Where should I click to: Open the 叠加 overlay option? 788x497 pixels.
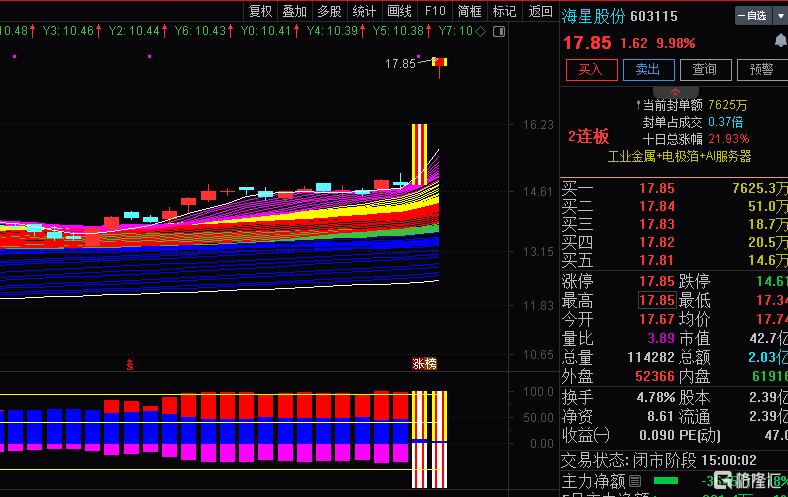tap(294, 11)
